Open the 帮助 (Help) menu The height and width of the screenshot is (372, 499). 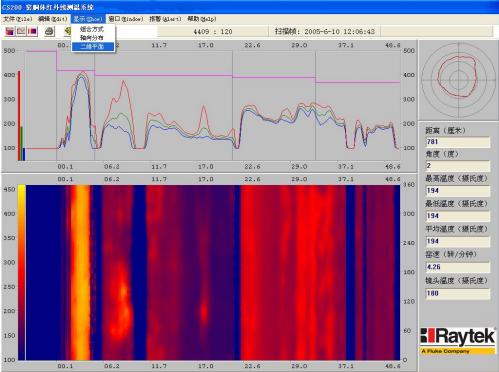[202, 19]
